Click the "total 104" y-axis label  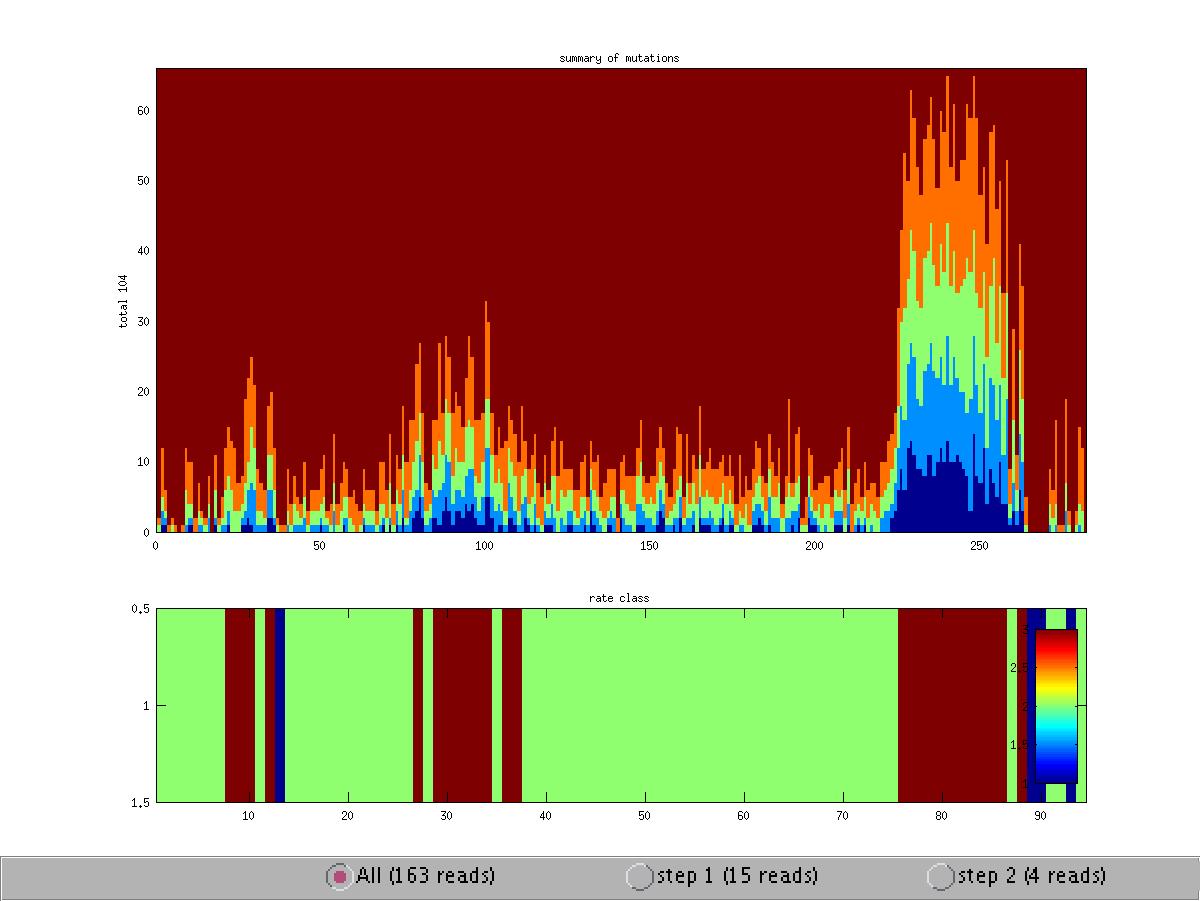[x=124, y=300]
